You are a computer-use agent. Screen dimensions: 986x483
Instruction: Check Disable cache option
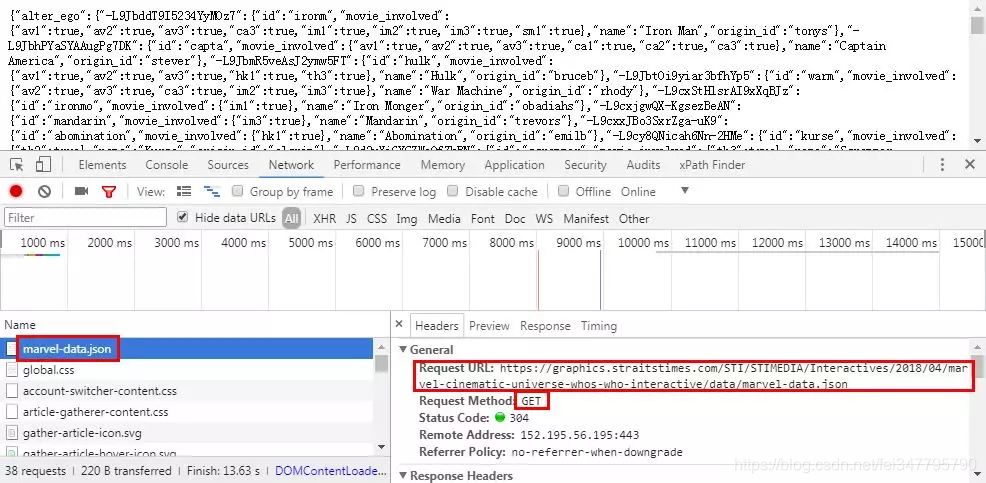tap(453, 191)
